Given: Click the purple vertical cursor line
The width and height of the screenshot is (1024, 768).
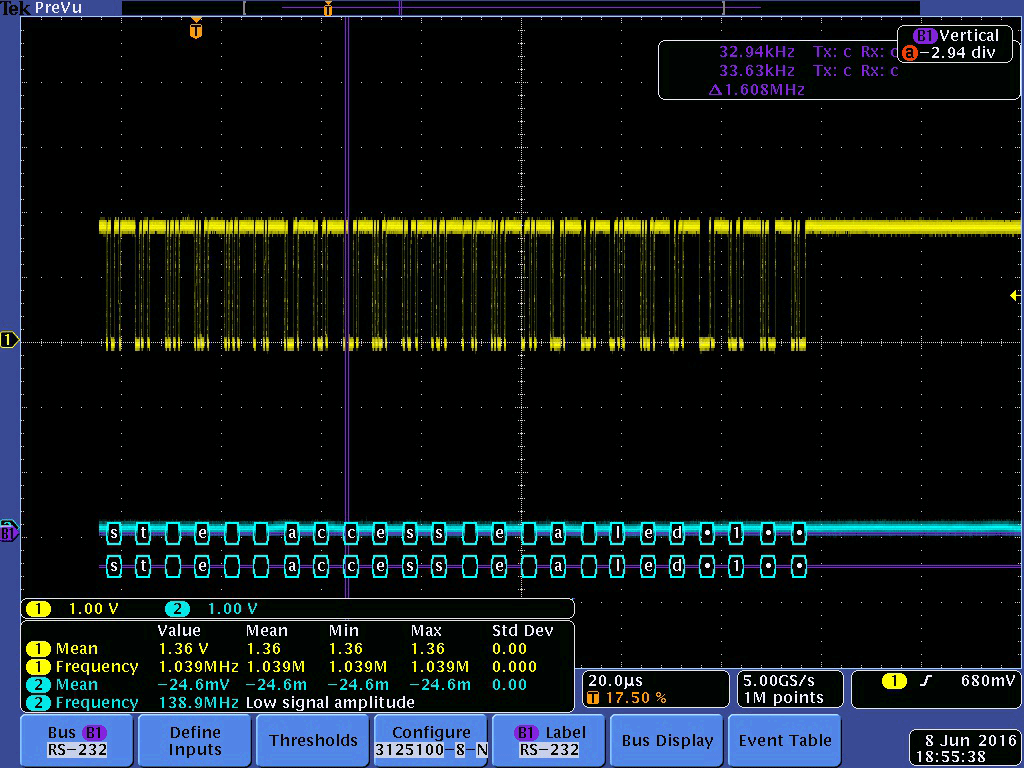Looking at the screenshot, I should coord(347,307).
